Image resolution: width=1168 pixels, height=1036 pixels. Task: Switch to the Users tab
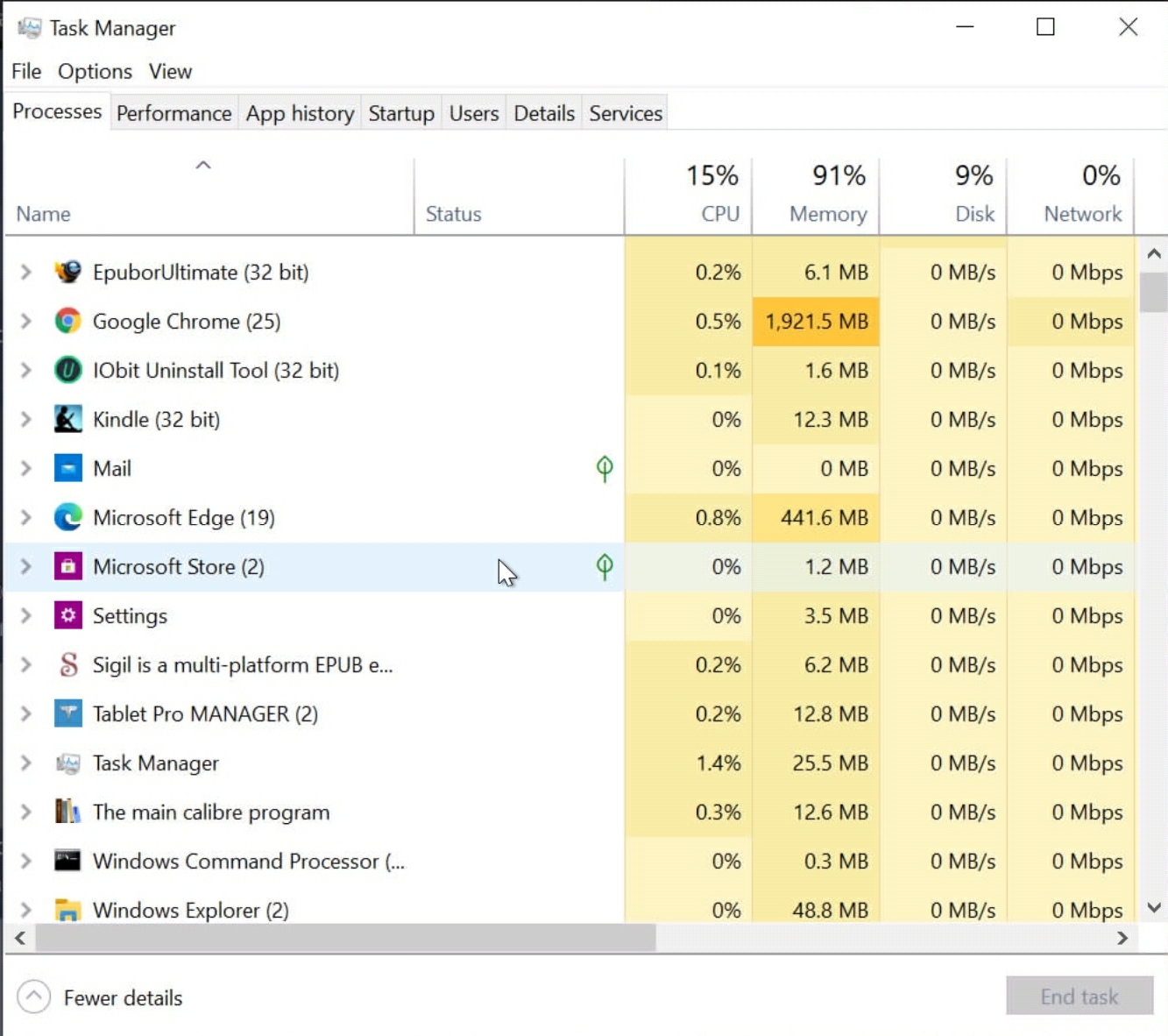point(474,113)
